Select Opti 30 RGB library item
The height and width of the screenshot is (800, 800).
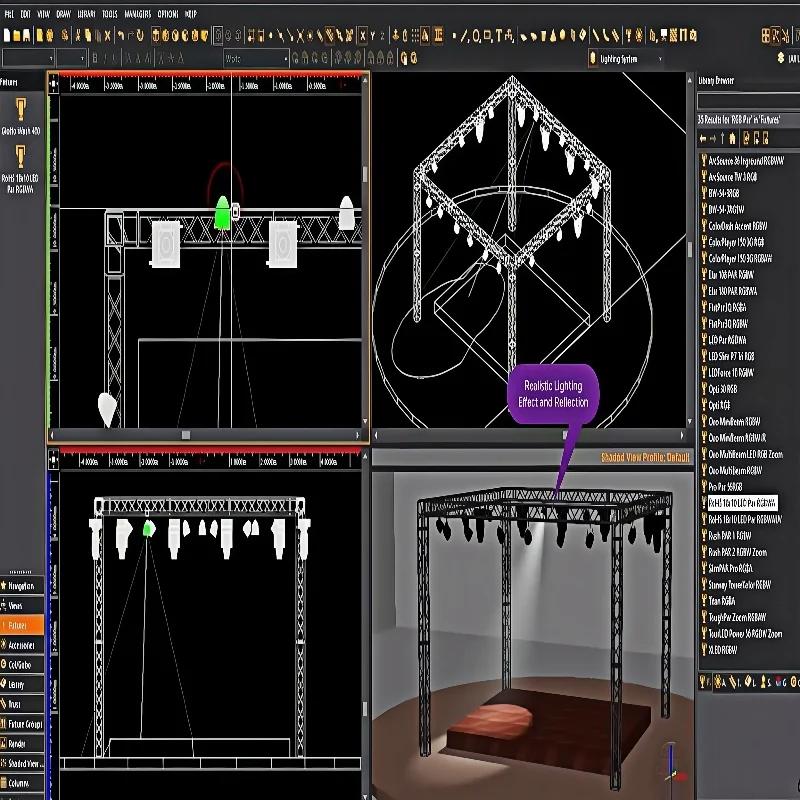point(719,389)
